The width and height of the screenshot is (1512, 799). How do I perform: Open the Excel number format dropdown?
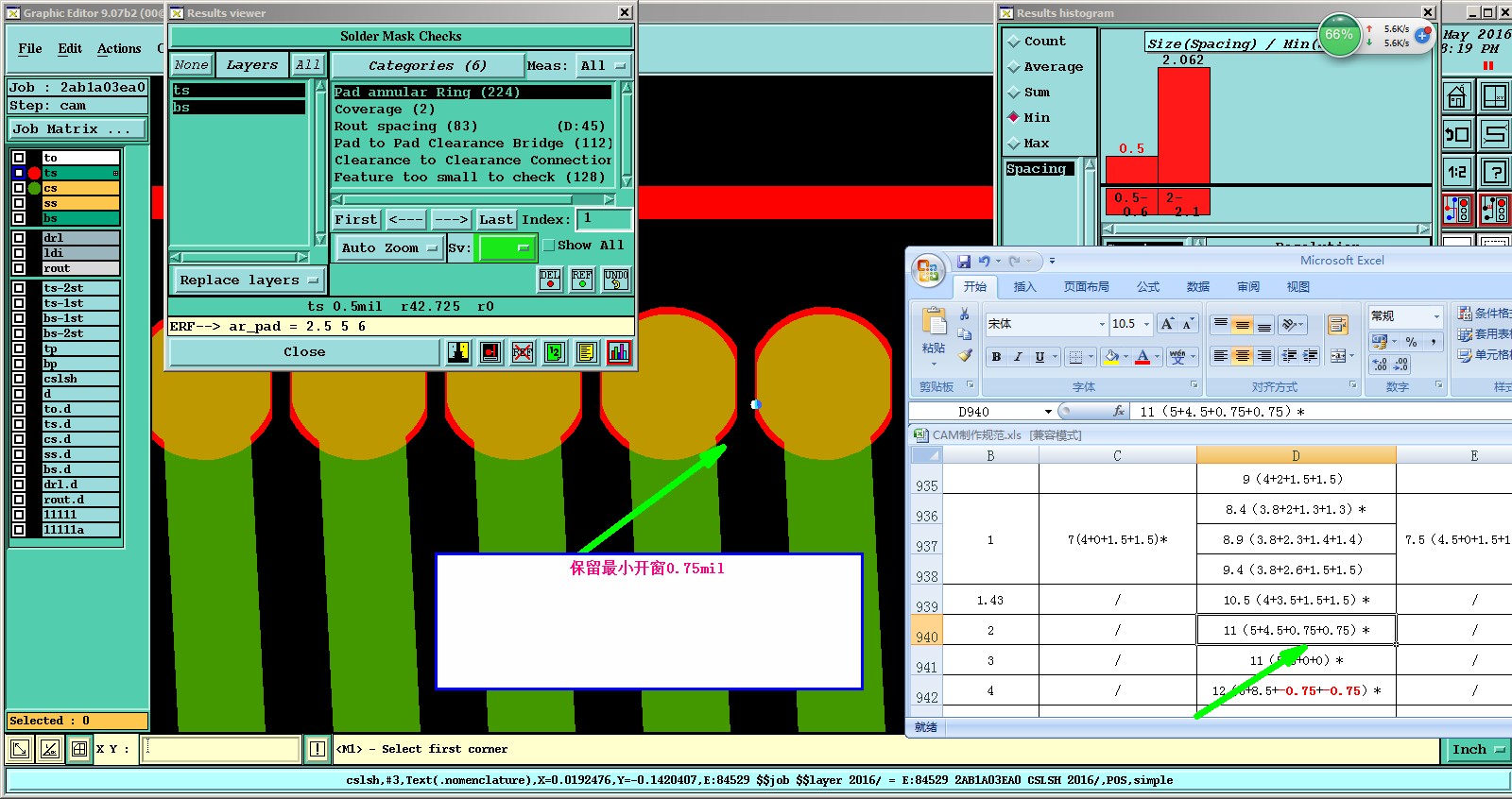1436,316
